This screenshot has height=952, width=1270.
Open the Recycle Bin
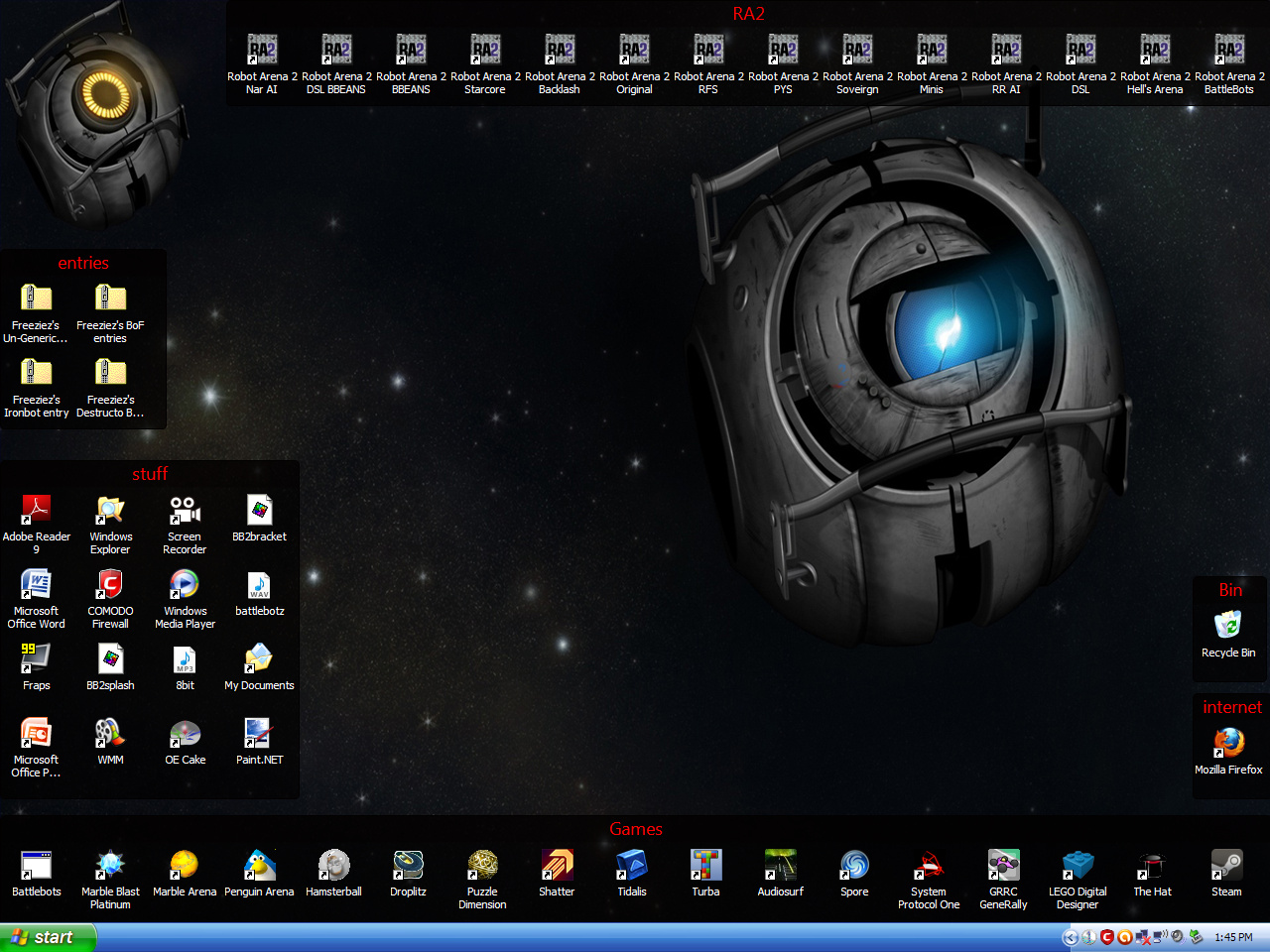tap(1228, 626)
